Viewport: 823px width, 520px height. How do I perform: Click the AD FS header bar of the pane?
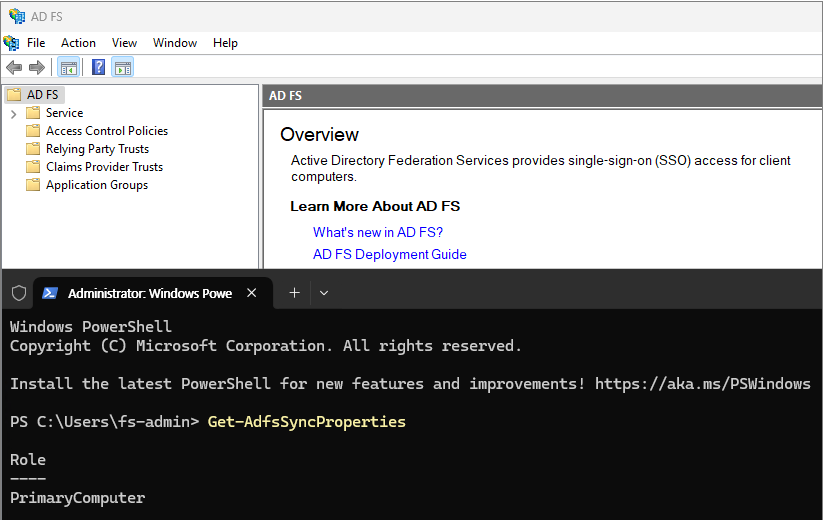coord(542,95)
